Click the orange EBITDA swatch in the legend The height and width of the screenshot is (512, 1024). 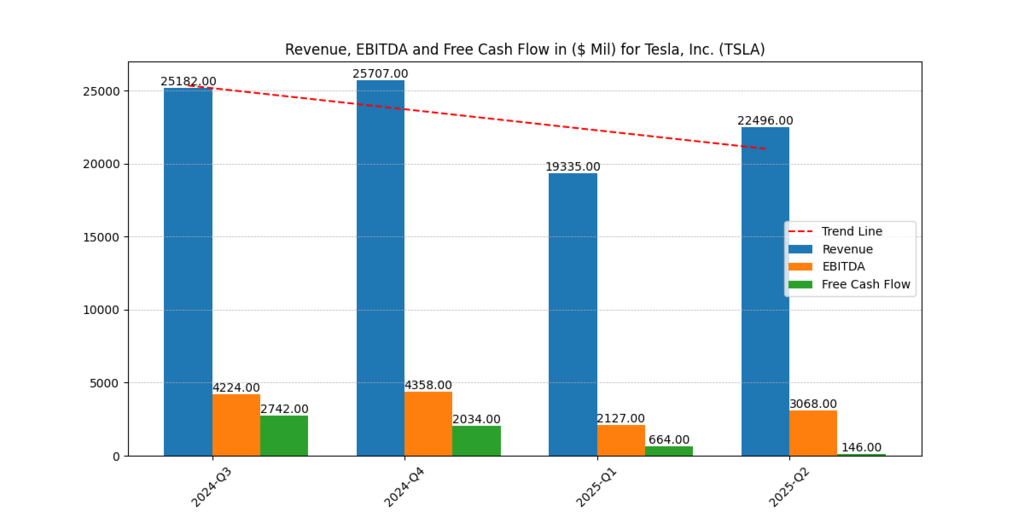802,267
